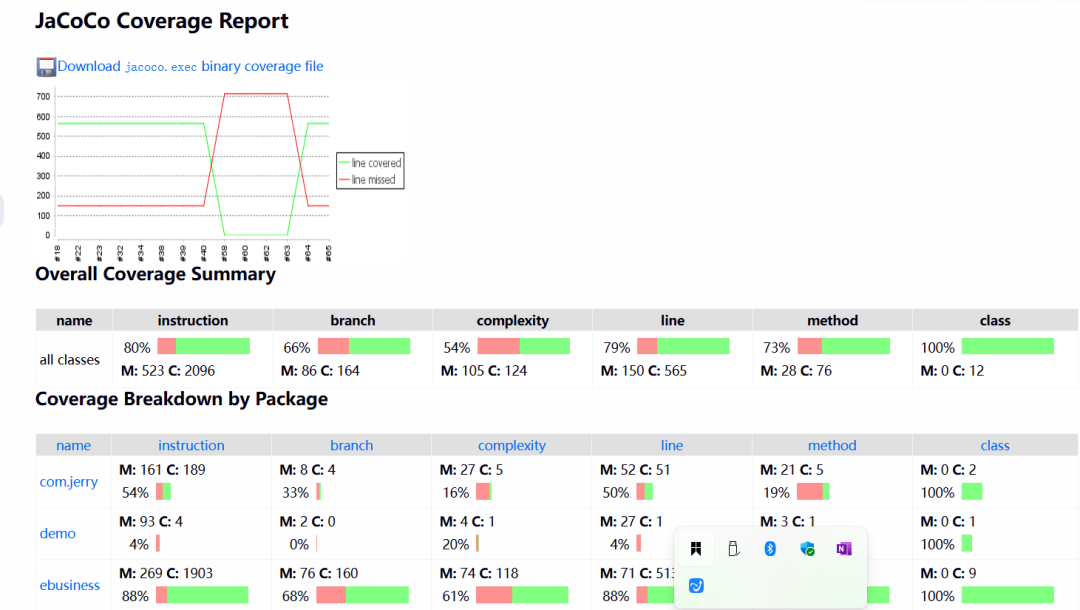Click the 'M: 150 C: 565' line value

(x=644, y=370)
